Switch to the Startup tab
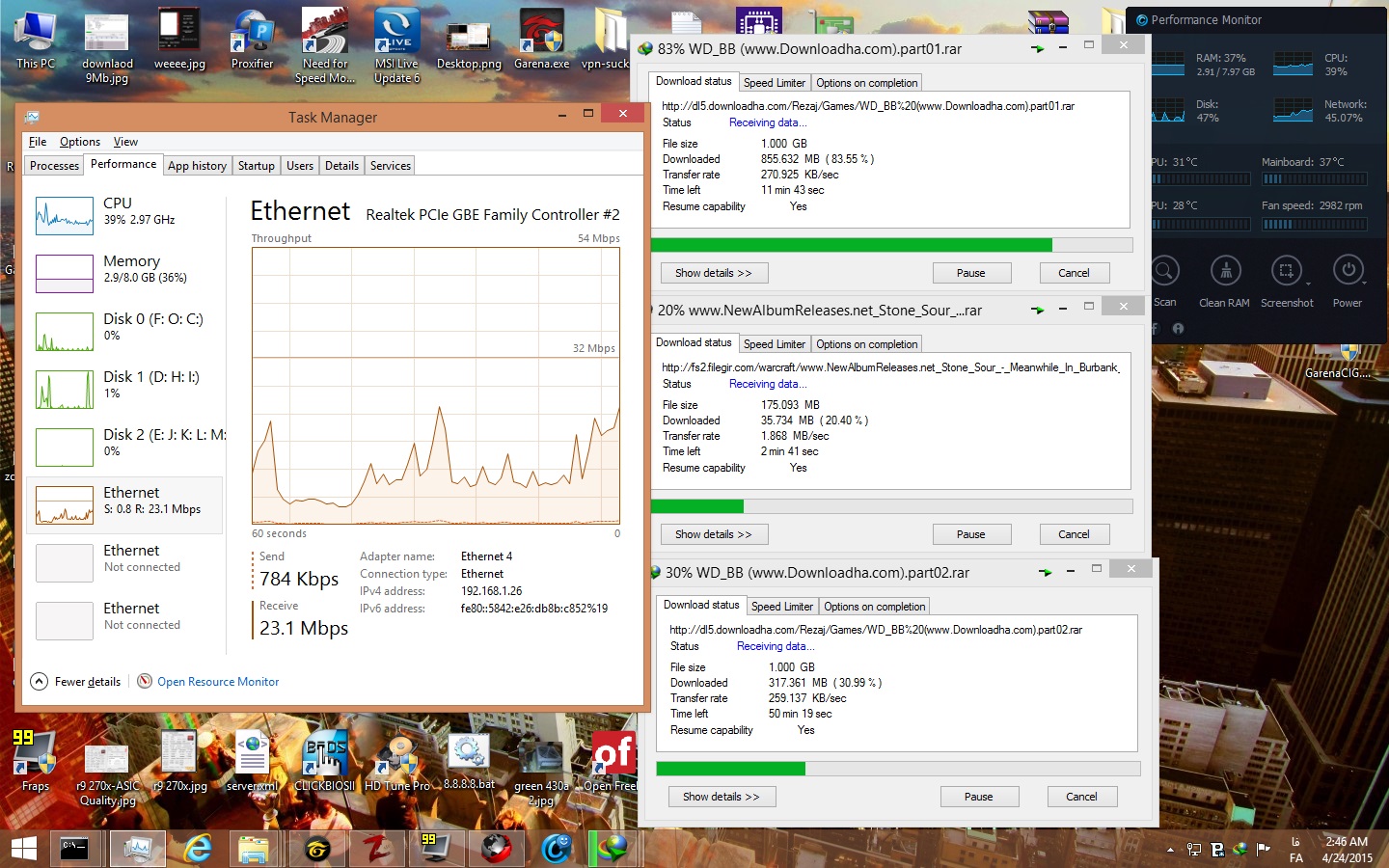 [257, 166]
